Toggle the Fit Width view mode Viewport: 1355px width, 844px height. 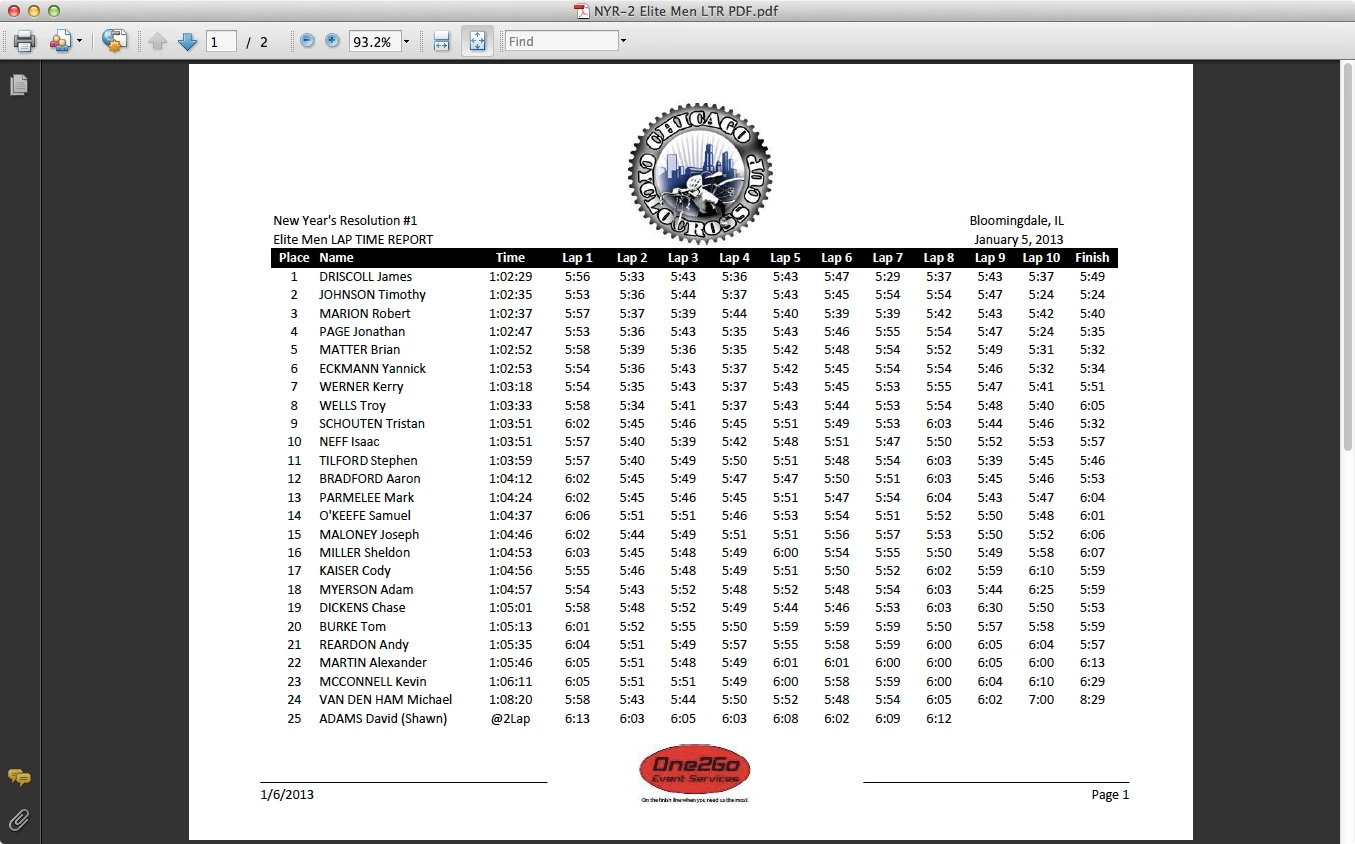click(x=441, y=41)
